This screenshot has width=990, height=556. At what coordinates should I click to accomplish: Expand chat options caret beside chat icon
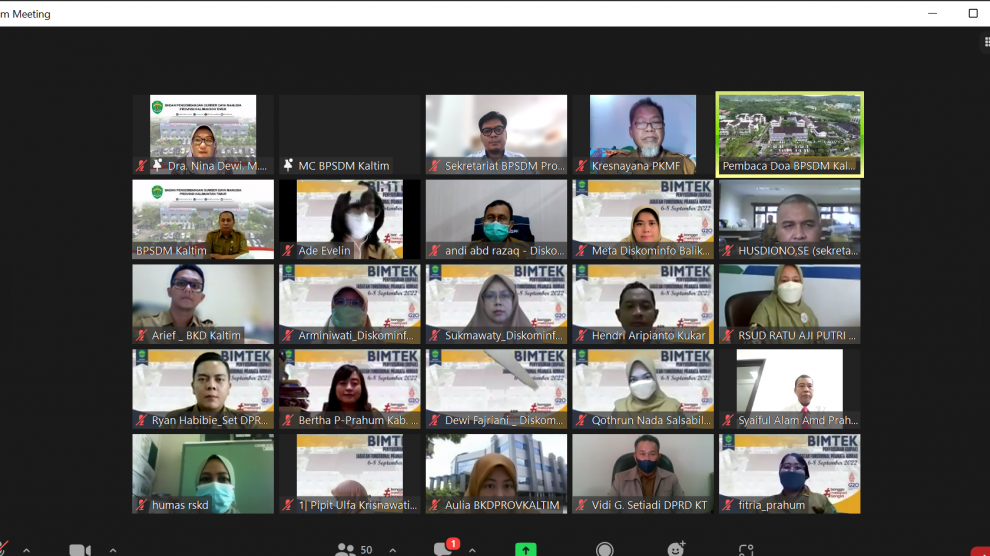point(472,551)
